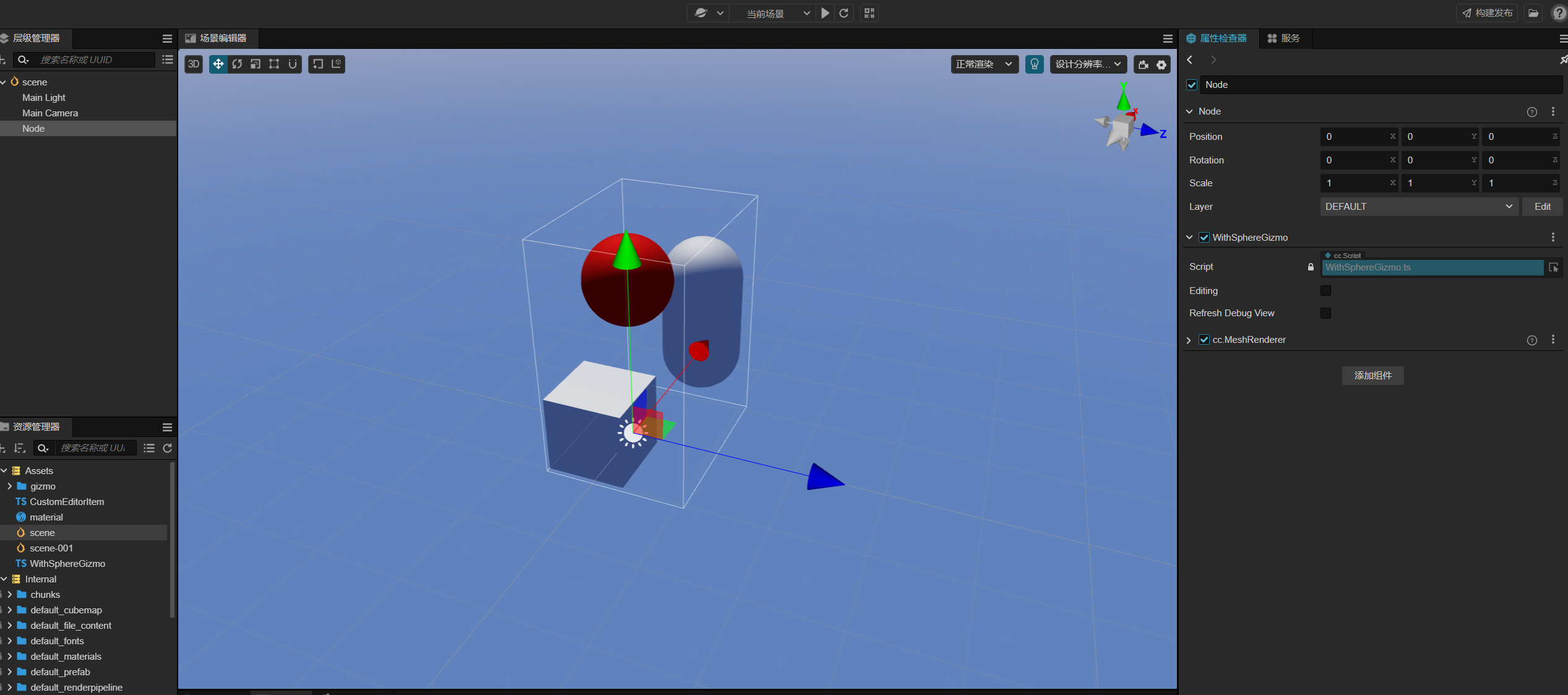Click the 3D view mode button
The height and width of the screenshot is (695, 1568).
[194, 64]
